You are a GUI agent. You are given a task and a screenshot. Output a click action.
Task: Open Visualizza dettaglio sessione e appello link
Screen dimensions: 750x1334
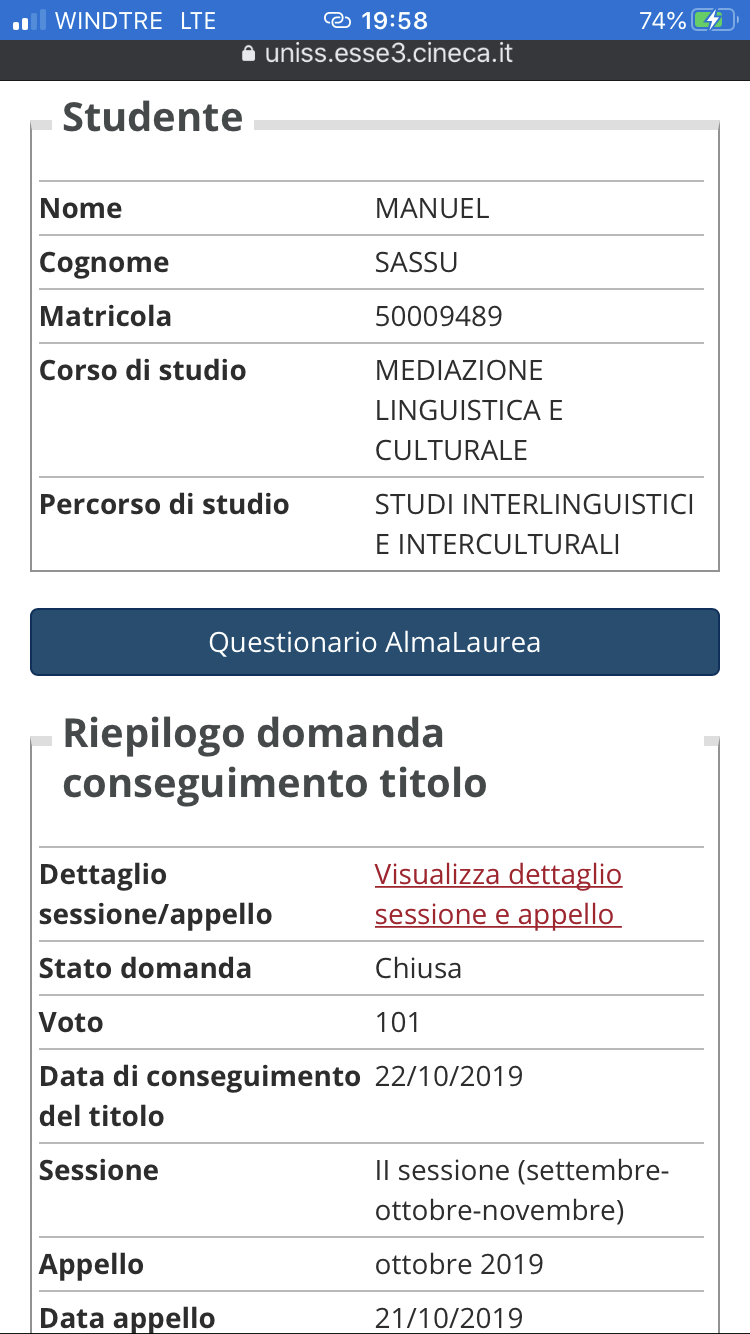(x=498, y=894)
